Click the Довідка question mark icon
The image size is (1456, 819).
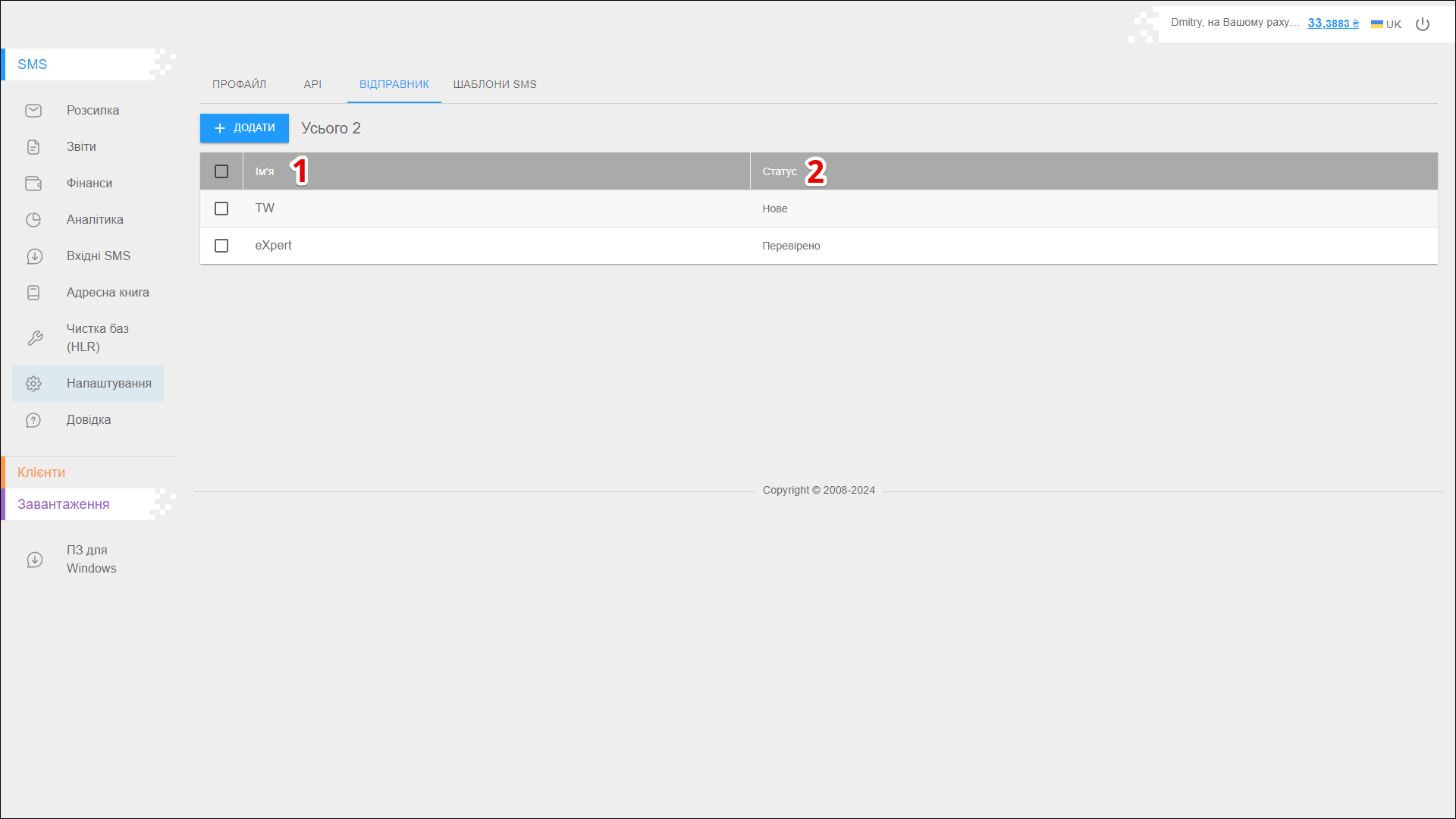33,420
